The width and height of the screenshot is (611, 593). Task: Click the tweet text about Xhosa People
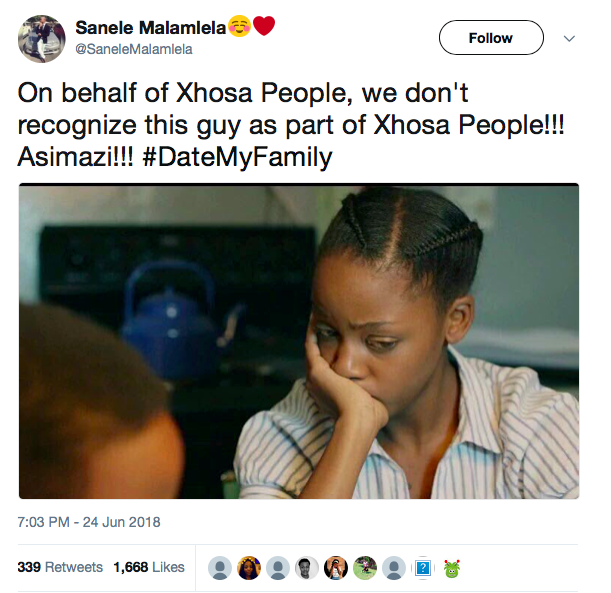pyautogui.click(x=291, y=125)
